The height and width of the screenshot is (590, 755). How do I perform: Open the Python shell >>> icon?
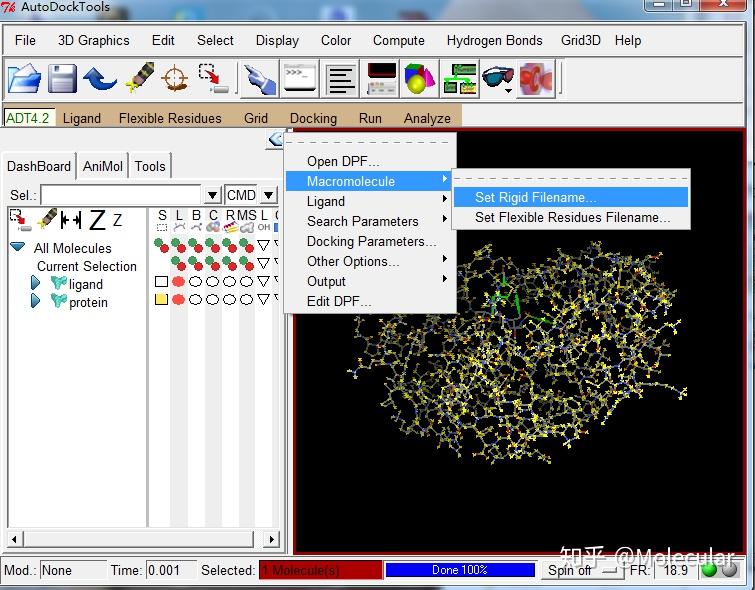[x=299, y=79]
